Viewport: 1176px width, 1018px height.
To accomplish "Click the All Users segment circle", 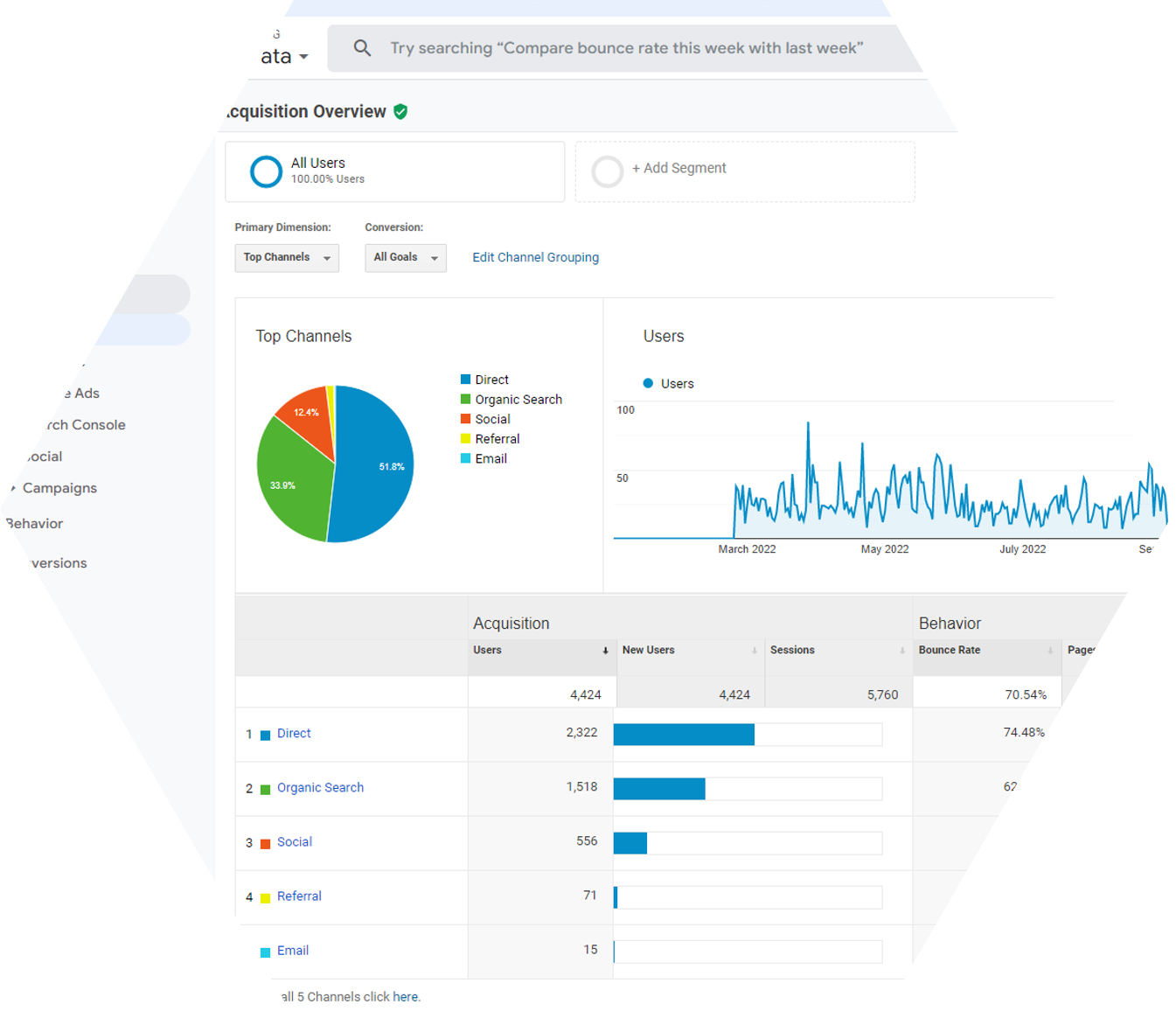I will (266, 171).
